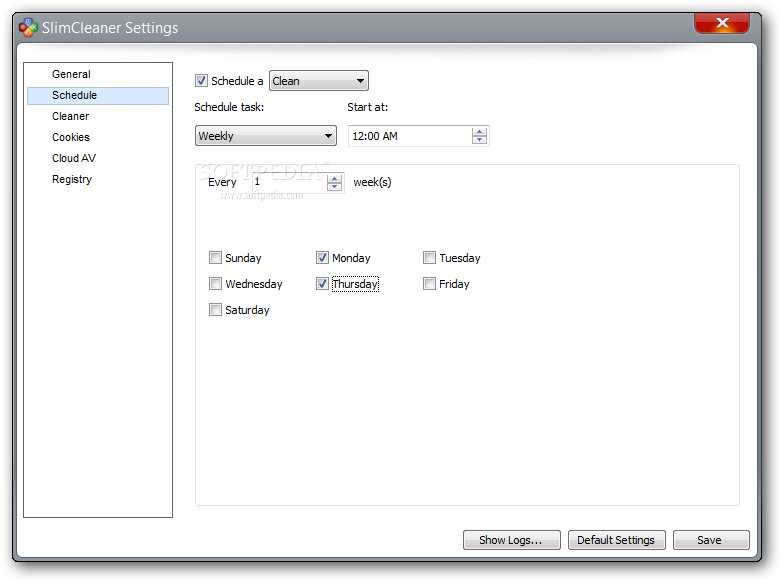
Task: Check the Saturday checkbox
Action: [215, 310]
